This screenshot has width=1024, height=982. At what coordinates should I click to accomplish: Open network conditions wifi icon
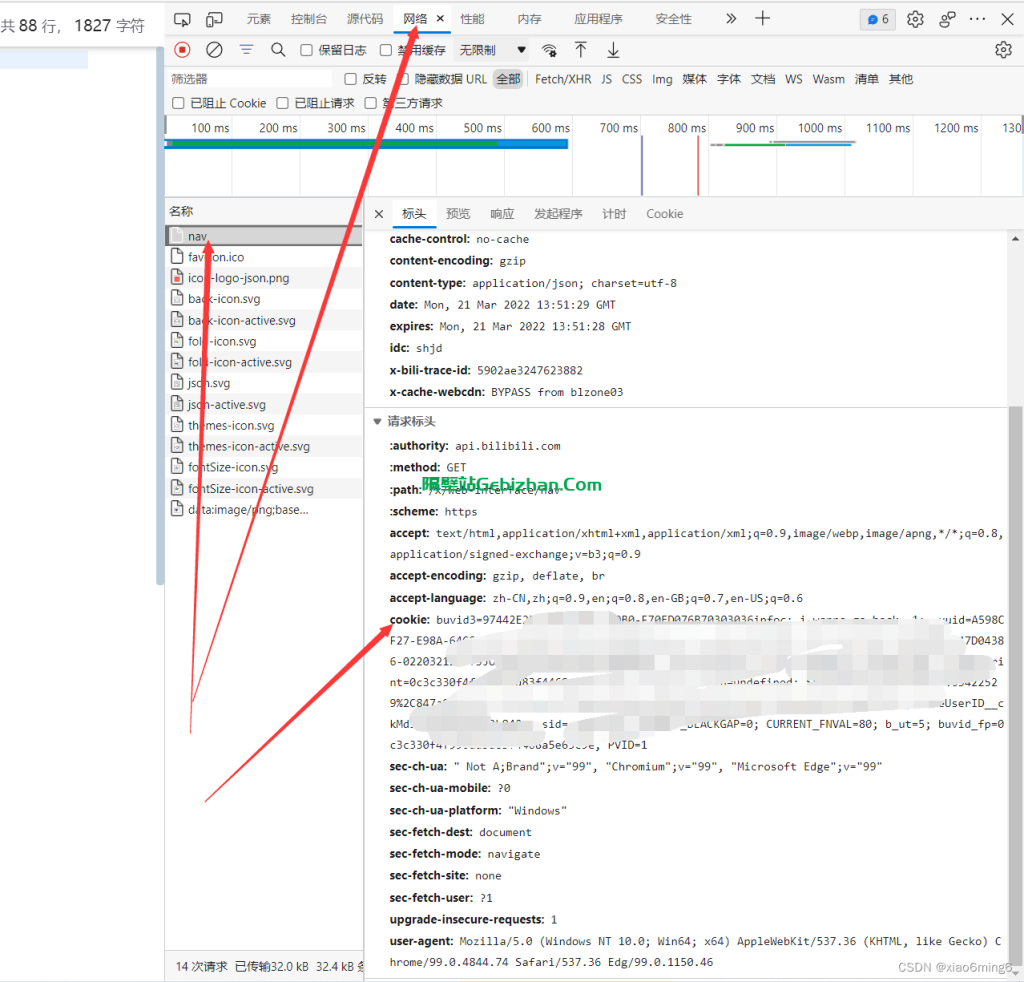549,50
